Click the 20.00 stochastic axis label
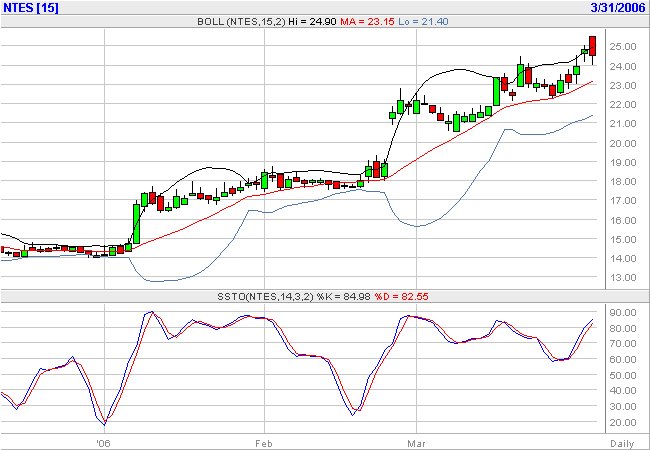This screenshot has width=650, height=450. coord(623,423)
